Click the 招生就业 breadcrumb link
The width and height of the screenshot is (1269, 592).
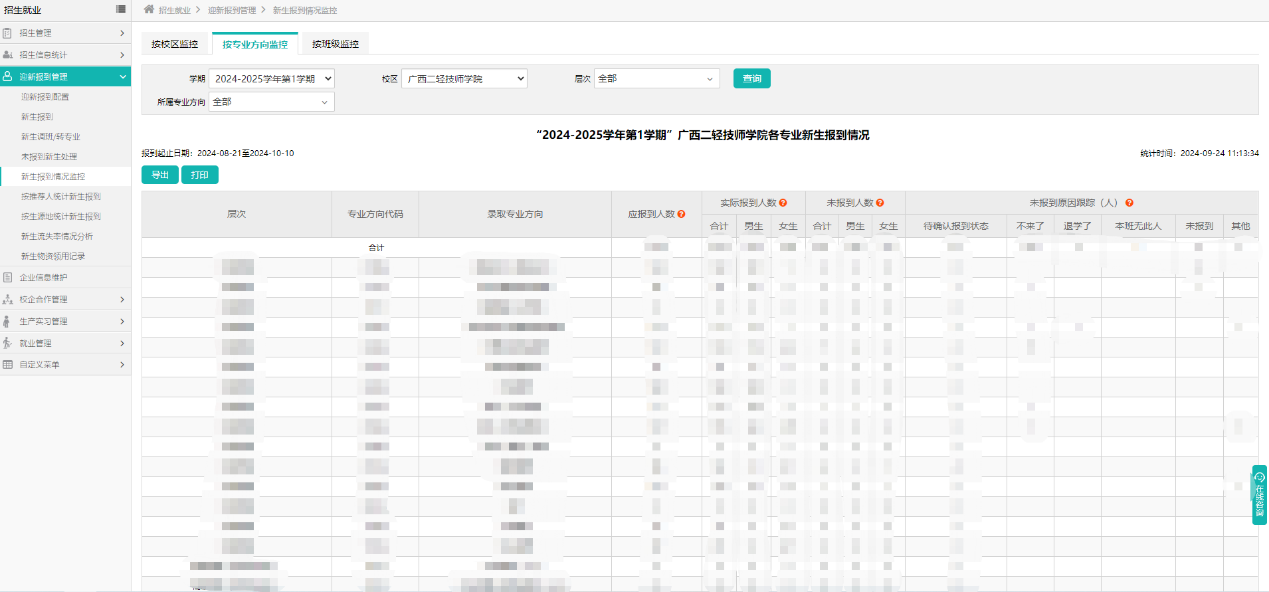pyautogui.click(x=174, y=9)
